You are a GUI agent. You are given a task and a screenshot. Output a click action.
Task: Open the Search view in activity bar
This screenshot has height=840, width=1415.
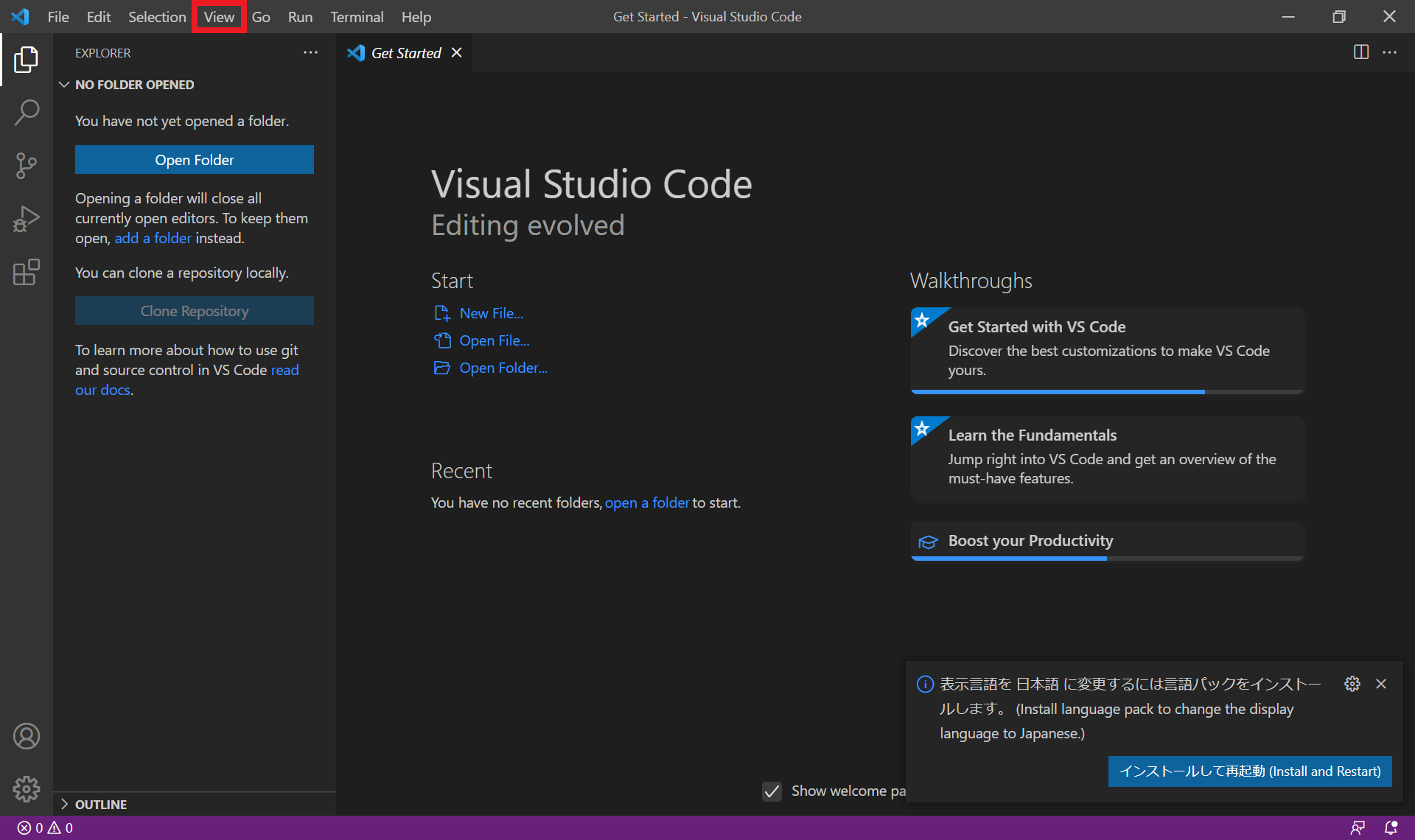tap(27, 113)
